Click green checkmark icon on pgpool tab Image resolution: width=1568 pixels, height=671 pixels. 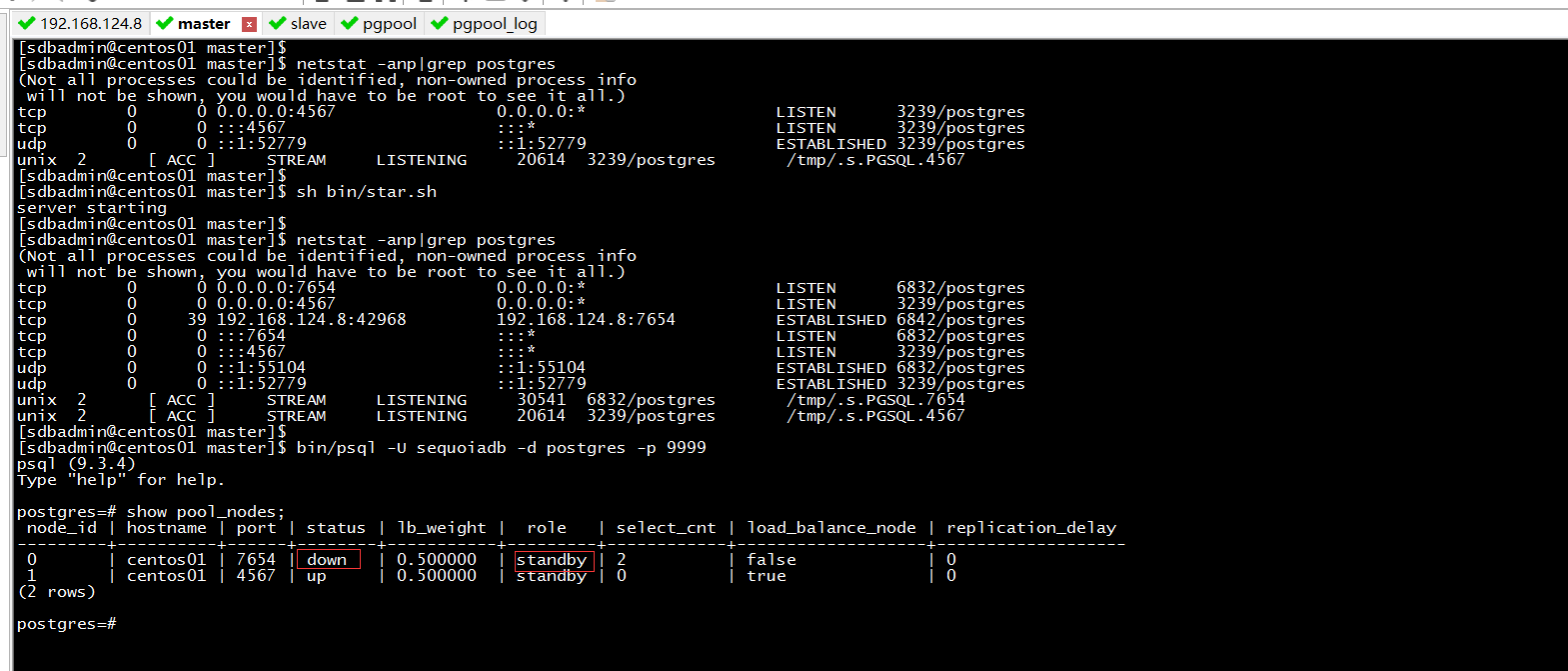[349, 23]
